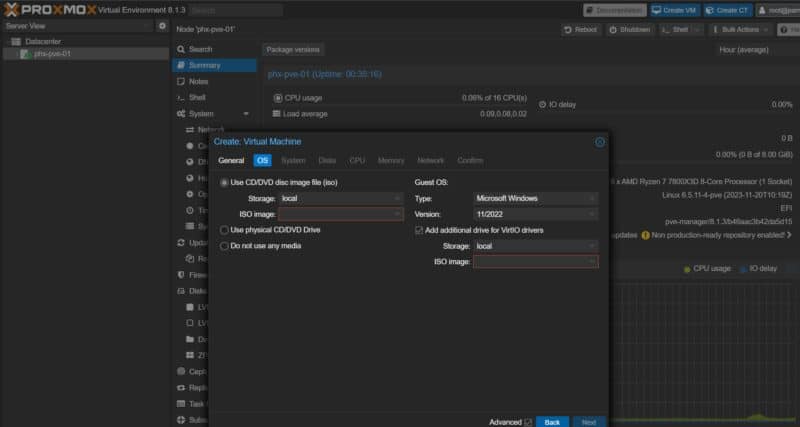This screenshot has height=427, width=800.
Task: Open the node Shell from sidebar
Action: click(197, 97)
